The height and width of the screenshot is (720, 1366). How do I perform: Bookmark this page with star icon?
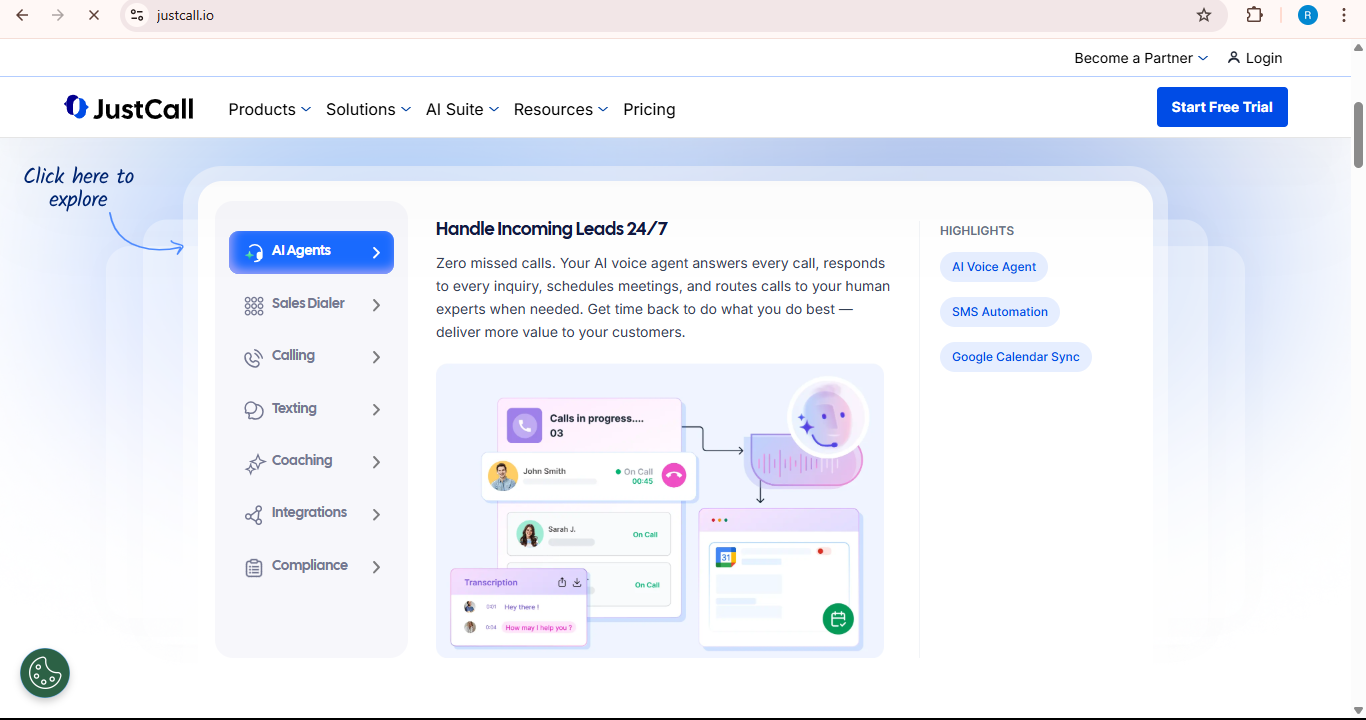pyautogui.click(x=1204, y=15)
